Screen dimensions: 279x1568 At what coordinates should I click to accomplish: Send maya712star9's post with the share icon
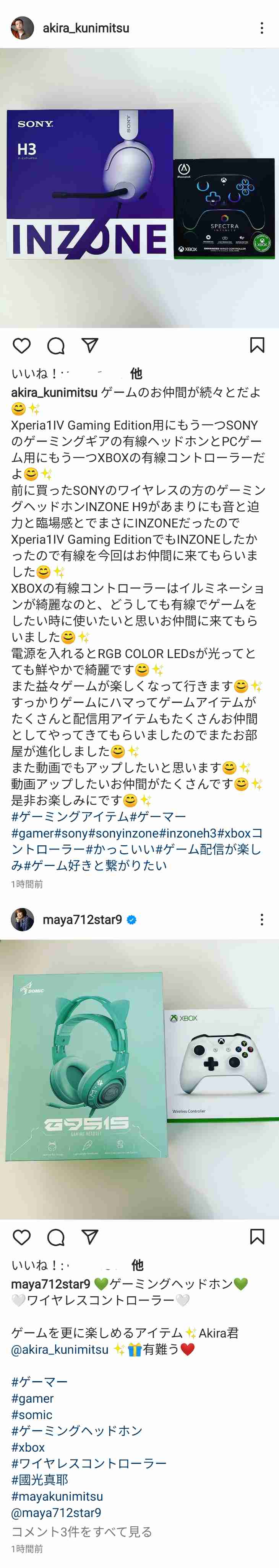(90, 1237)
